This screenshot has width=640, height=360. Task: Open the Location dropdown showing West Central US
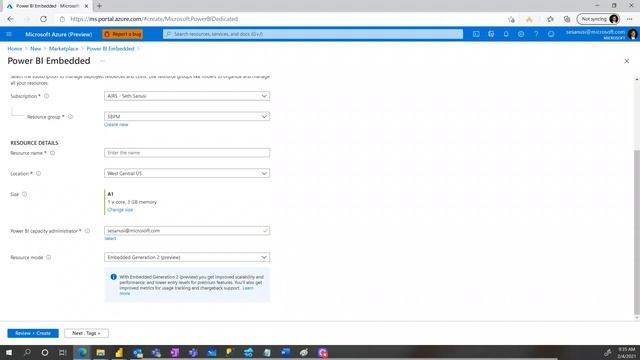pos(187,173)
